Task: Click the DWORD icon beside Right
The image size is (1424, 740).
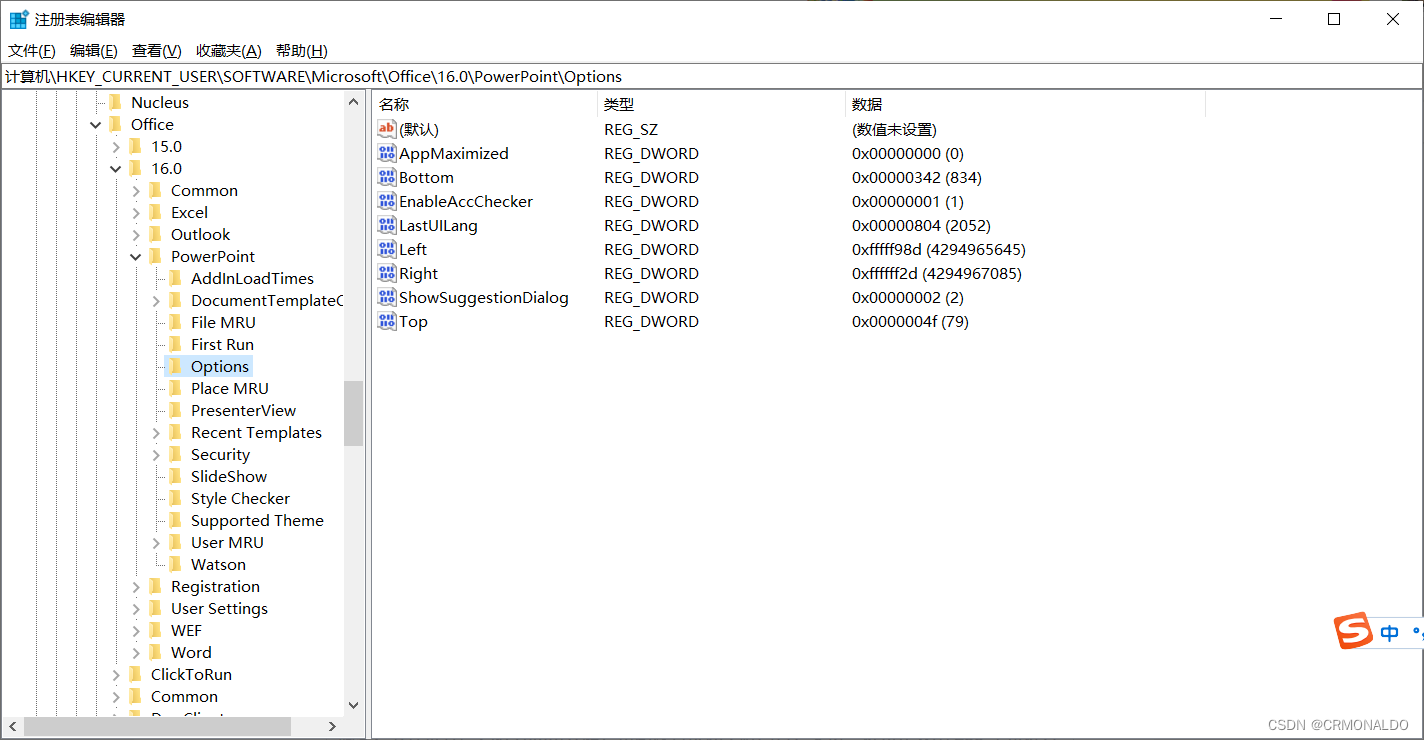Action: [387, 273]
